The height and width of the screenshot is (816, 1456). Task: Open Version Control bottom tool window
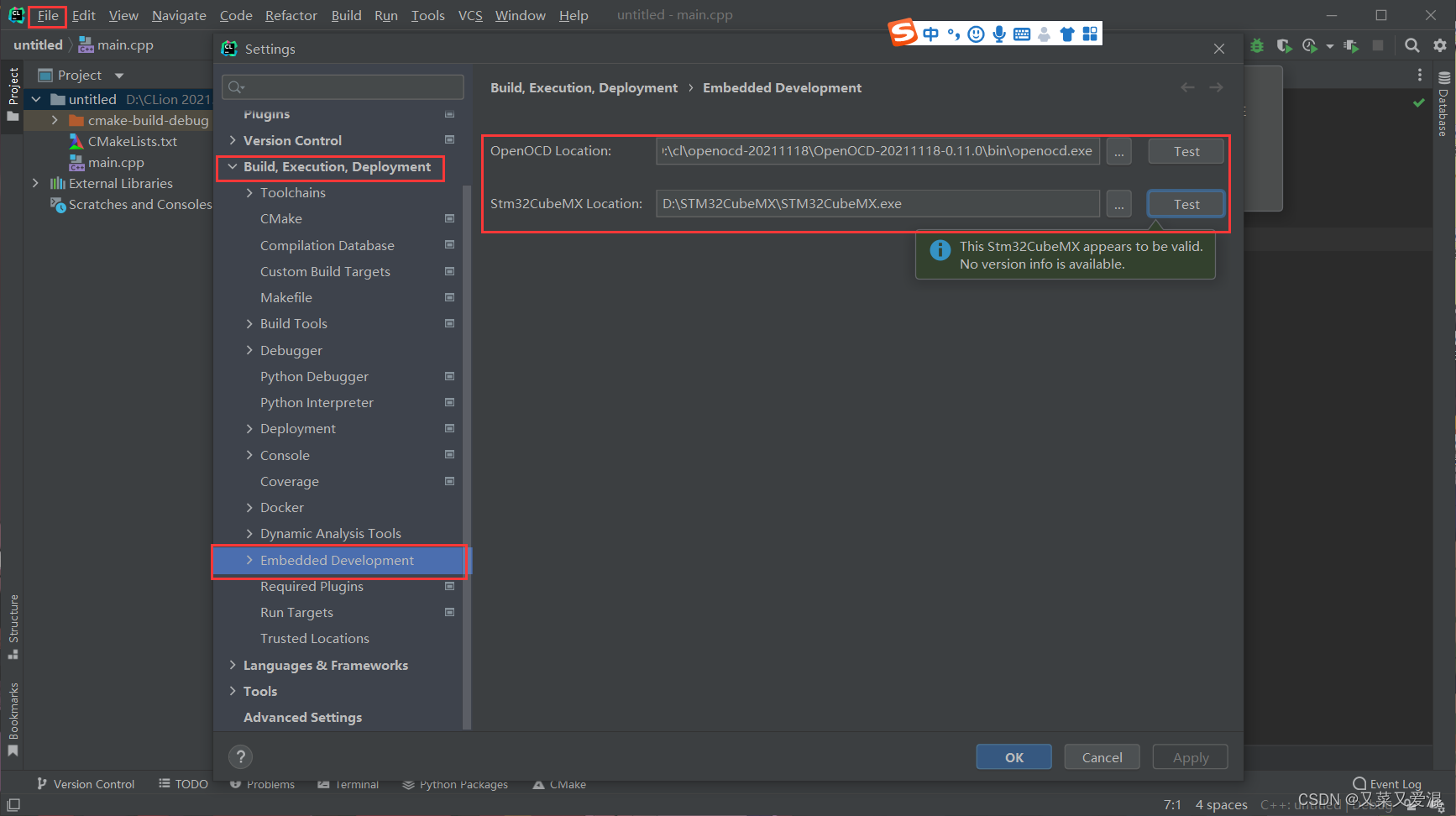(x=86, y=784)
